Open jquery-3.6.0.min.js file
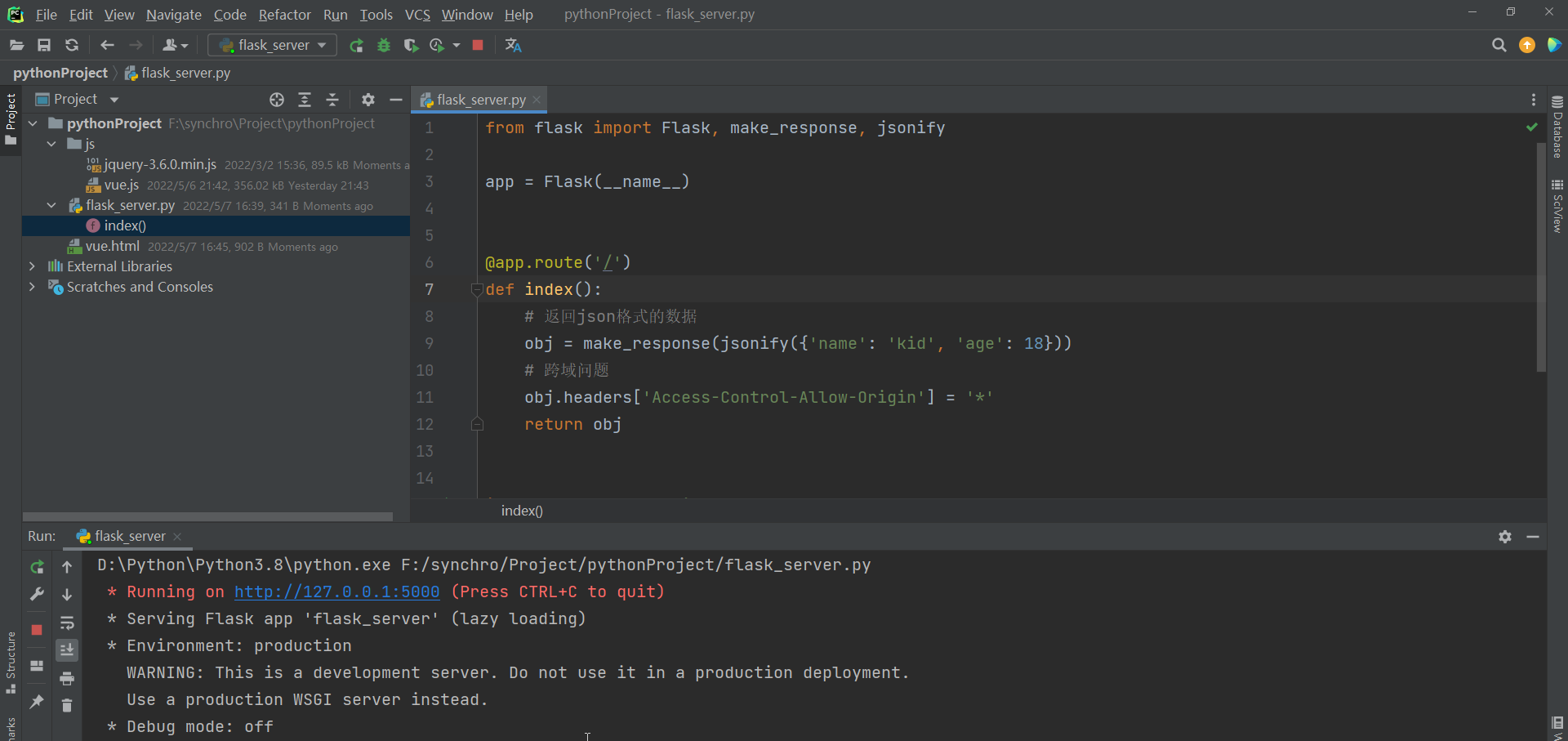This screenshot has height=741, width=1568. 160,164
